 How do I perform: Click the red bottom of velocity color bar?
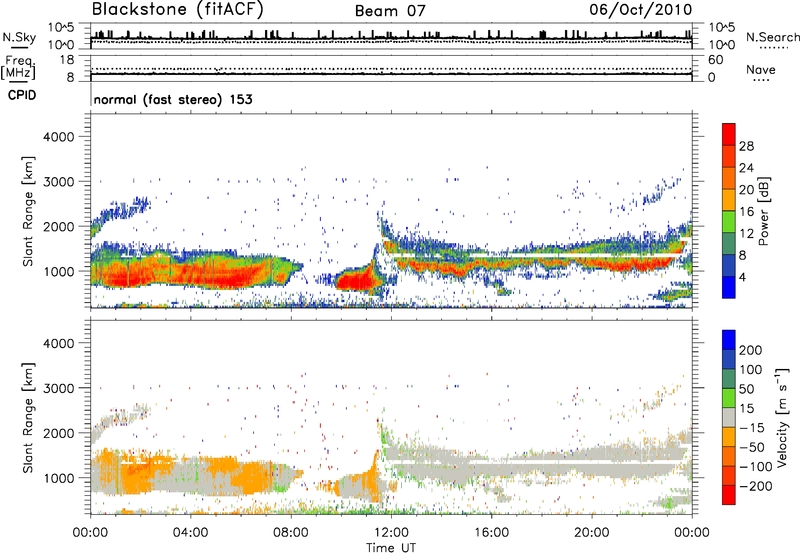(729, 495)
